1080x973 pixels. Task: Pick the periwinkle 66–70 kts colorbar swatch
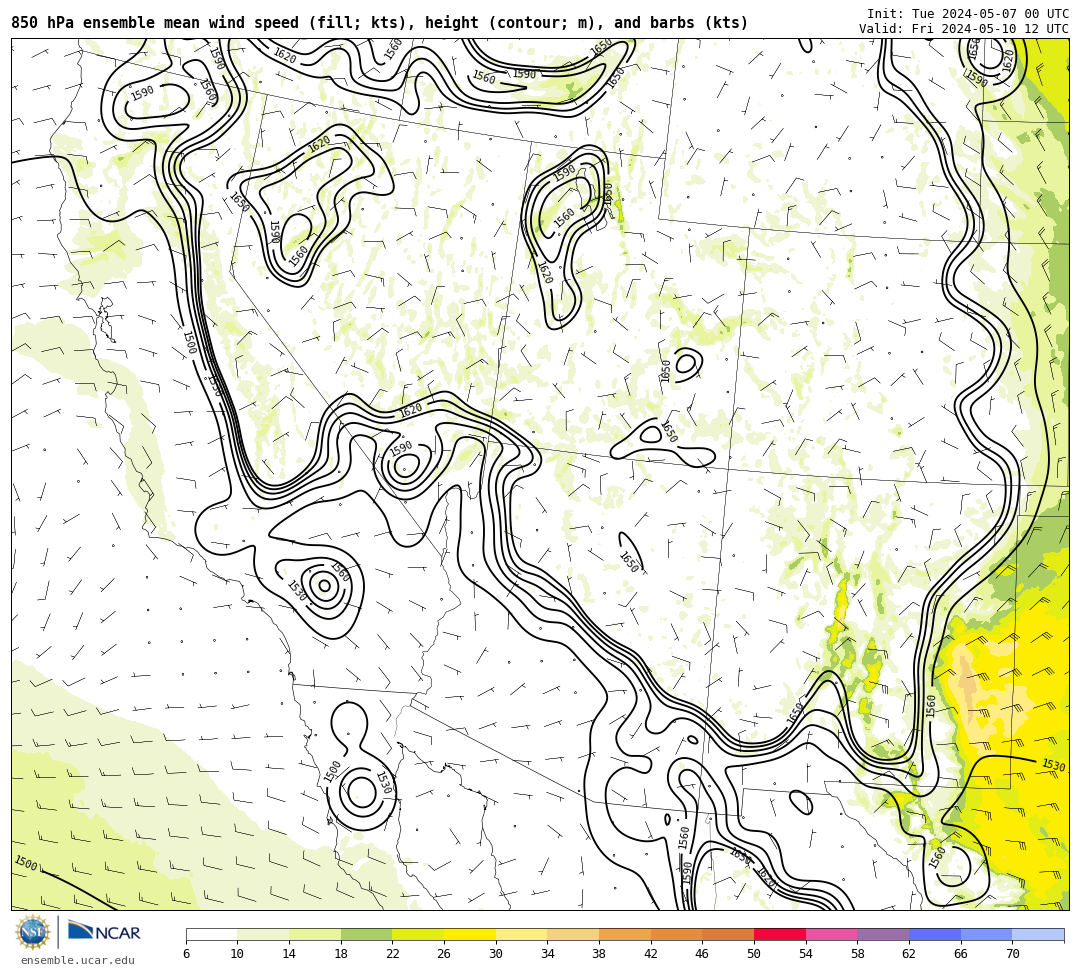[986, 934]
